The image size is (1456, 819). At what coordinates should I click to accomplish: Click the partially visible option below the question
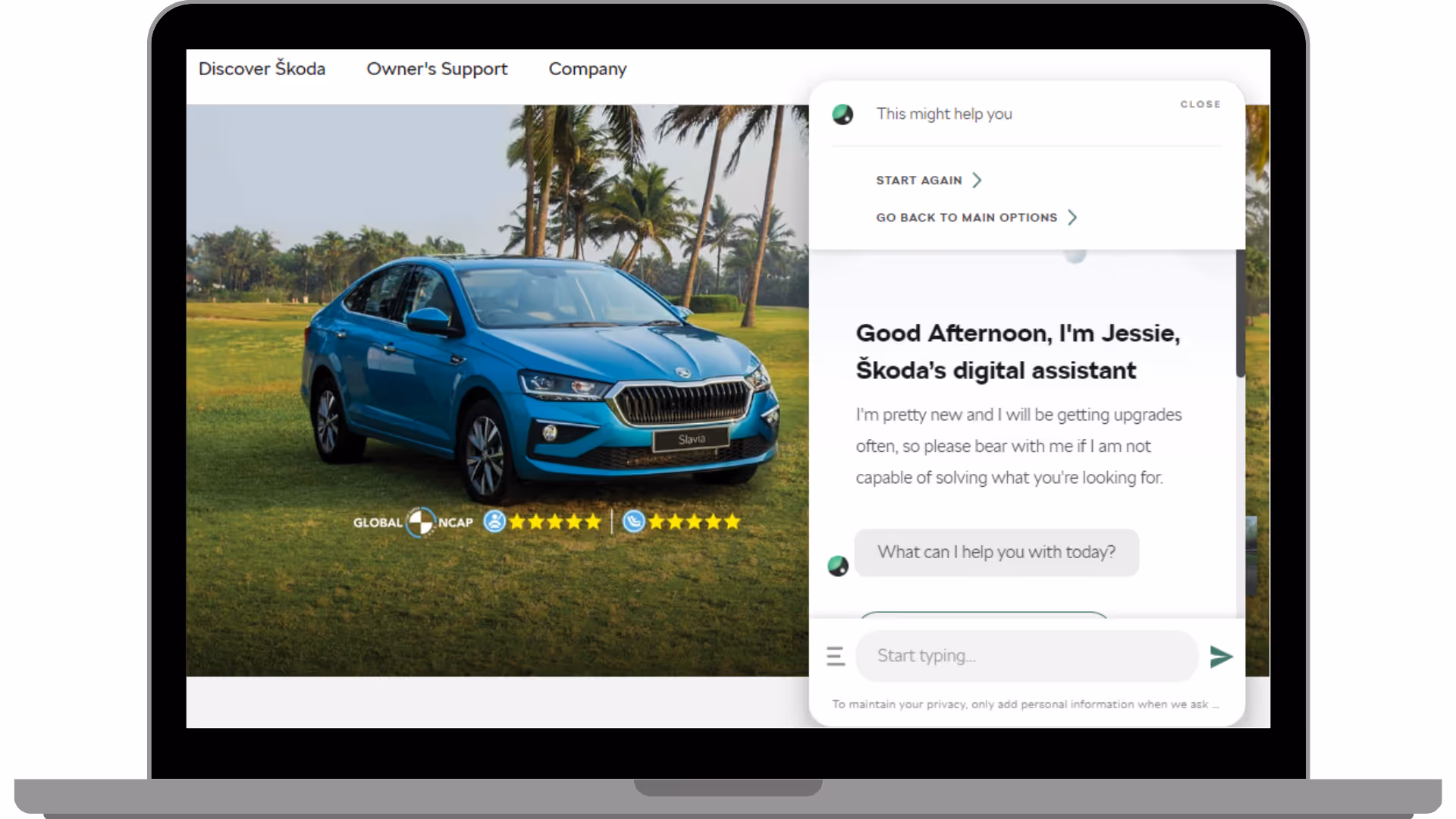point(984,614)
